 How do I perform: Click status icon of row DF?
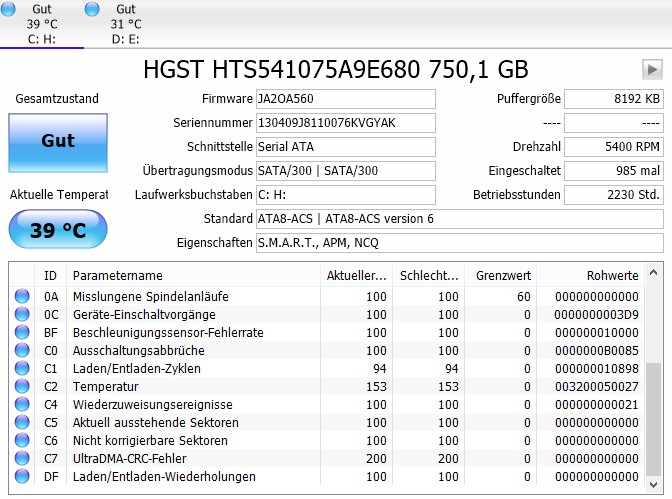[22, 476]
